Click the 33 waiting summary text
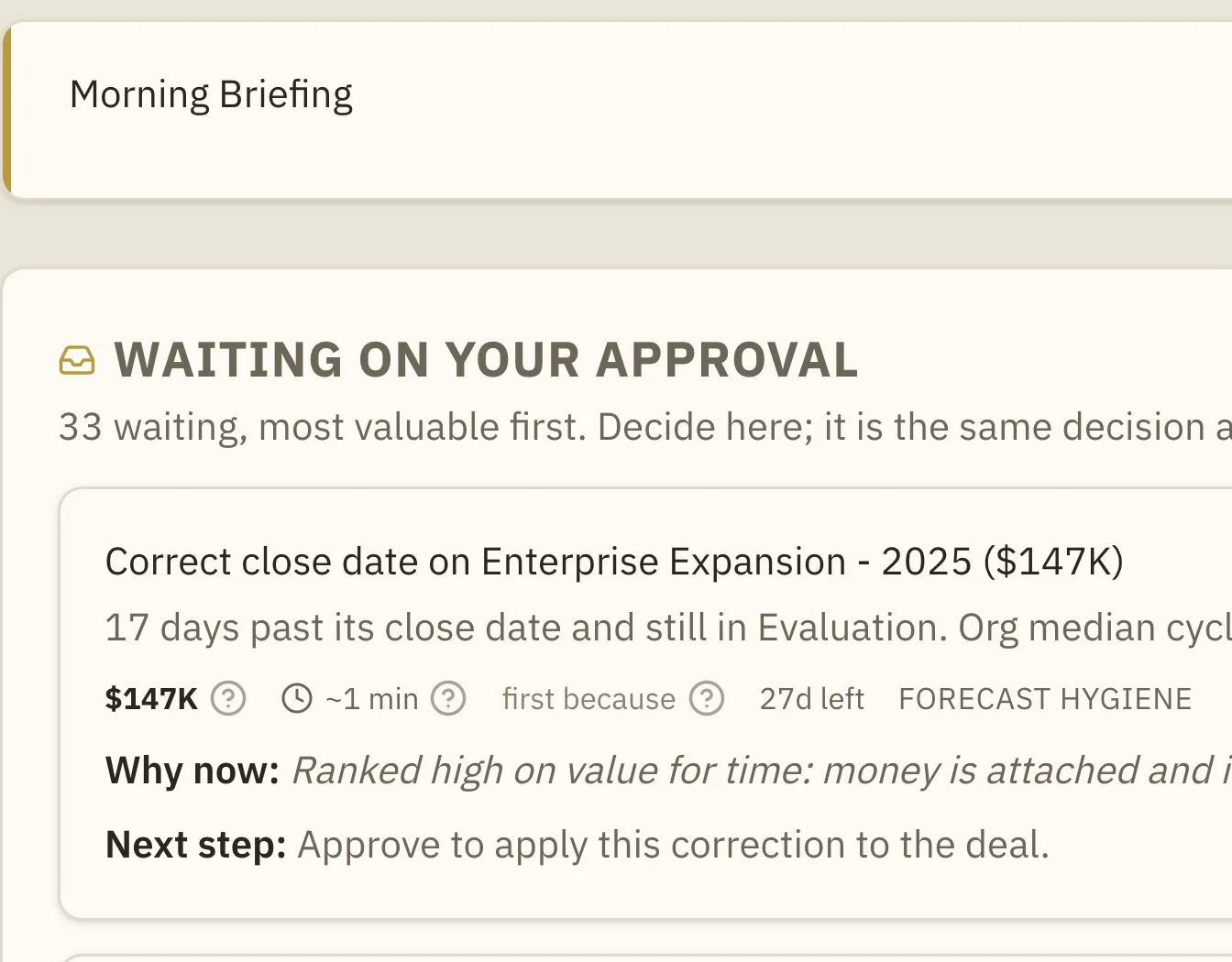The width and height of the screenshot is (1232, 962). click(645, 427)
